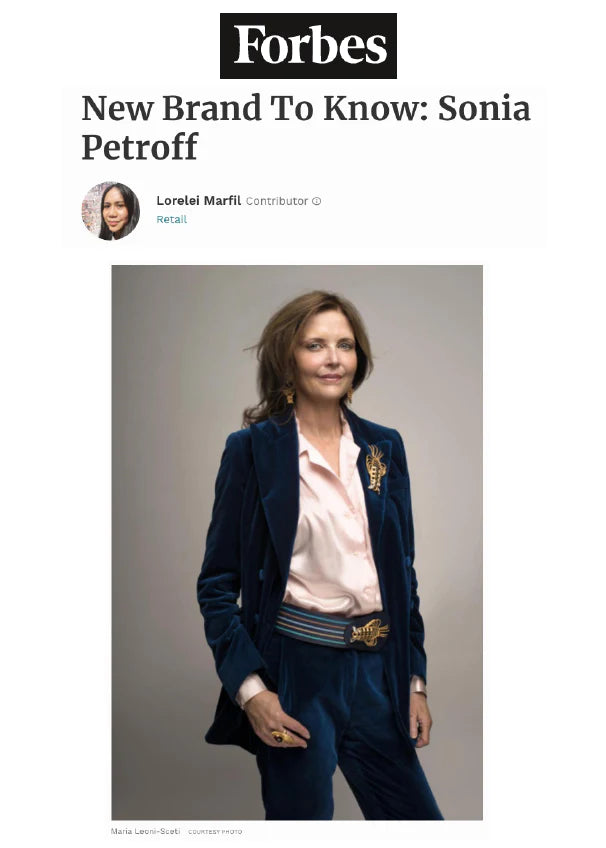
Task: Click the words New Brand in the headline
Action: pyautogui.click(x=171, y=108)
